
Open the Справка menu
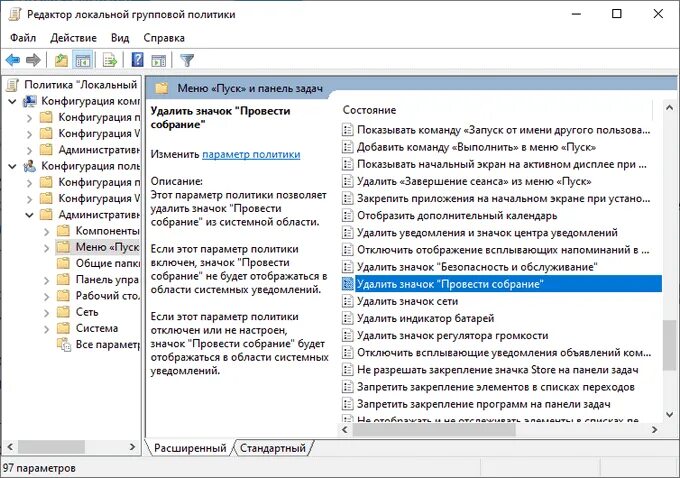(x=164, y=38)
